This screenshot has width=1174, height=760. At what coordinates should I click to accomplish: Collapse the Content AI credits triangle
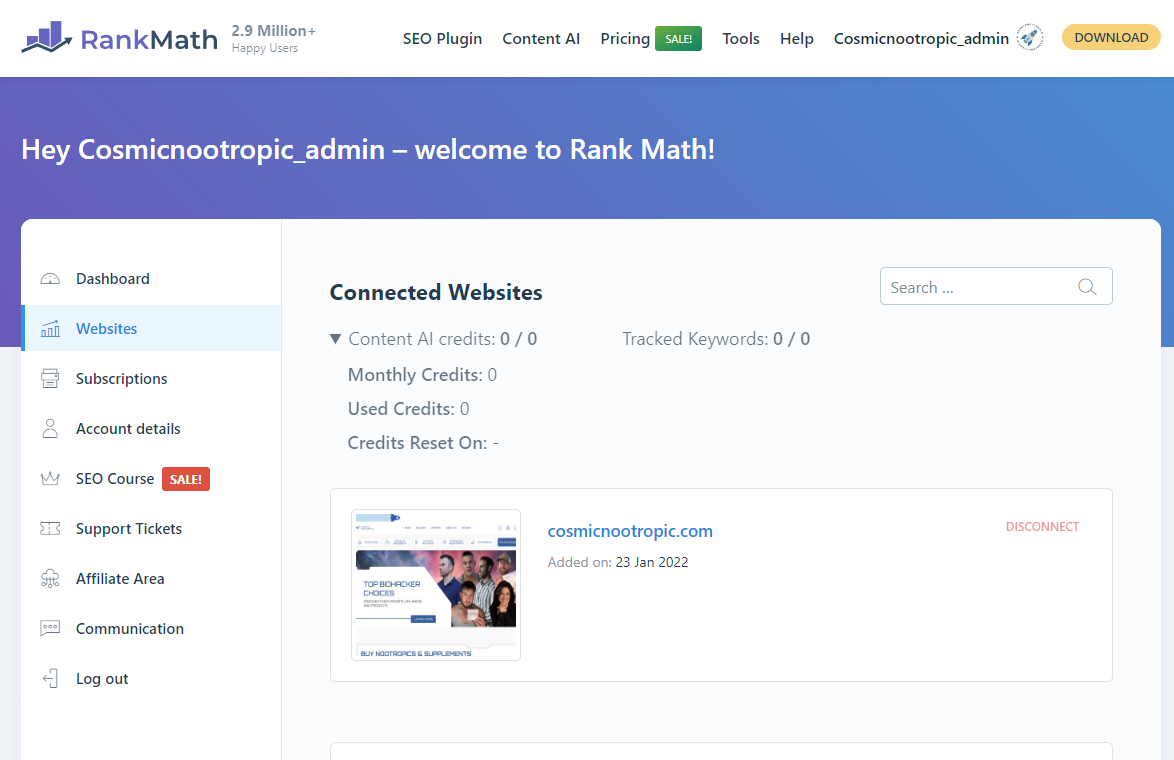(335, 339)
